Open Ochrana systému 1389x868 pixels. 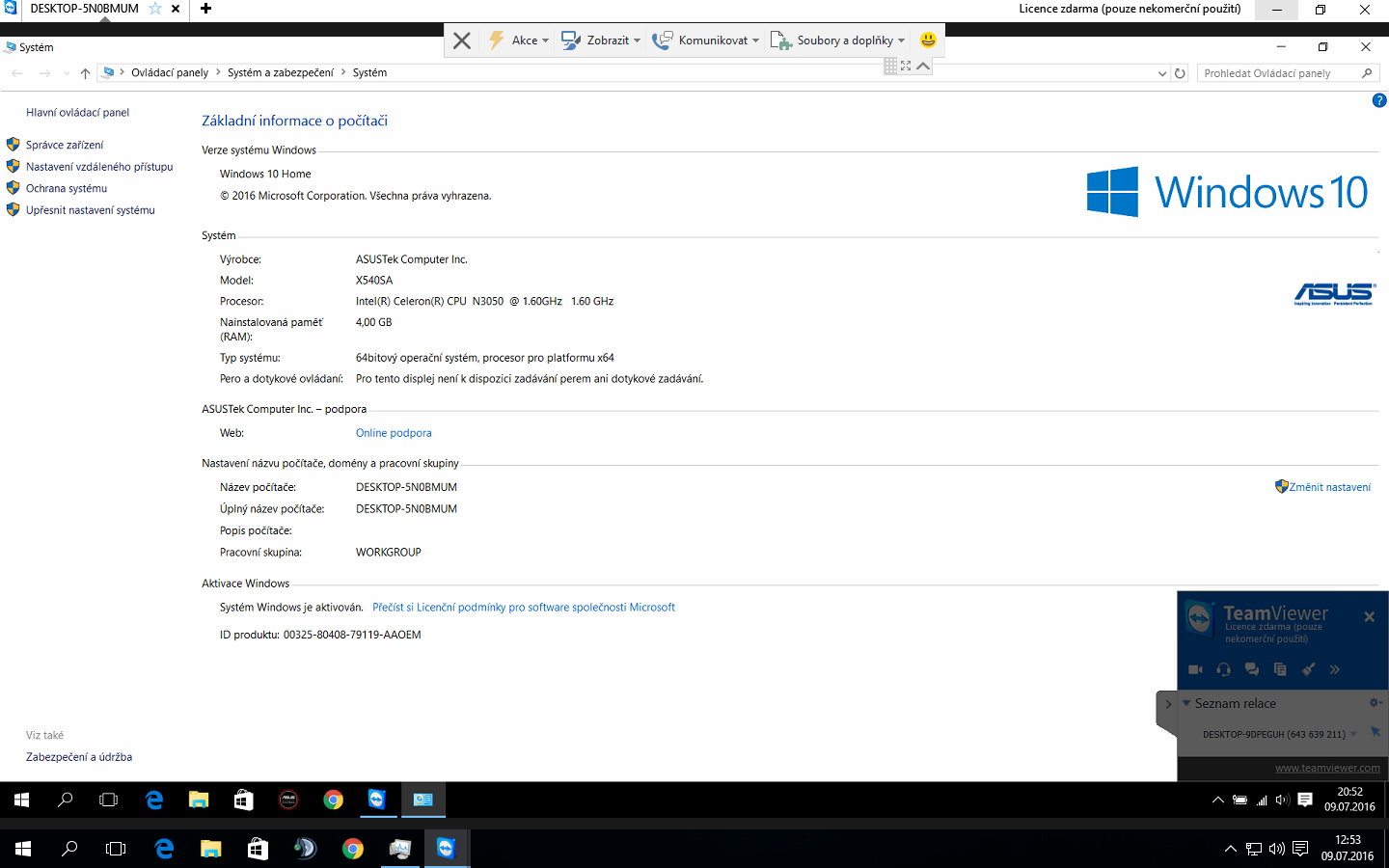pyautogui.click(x=67, y=189)
